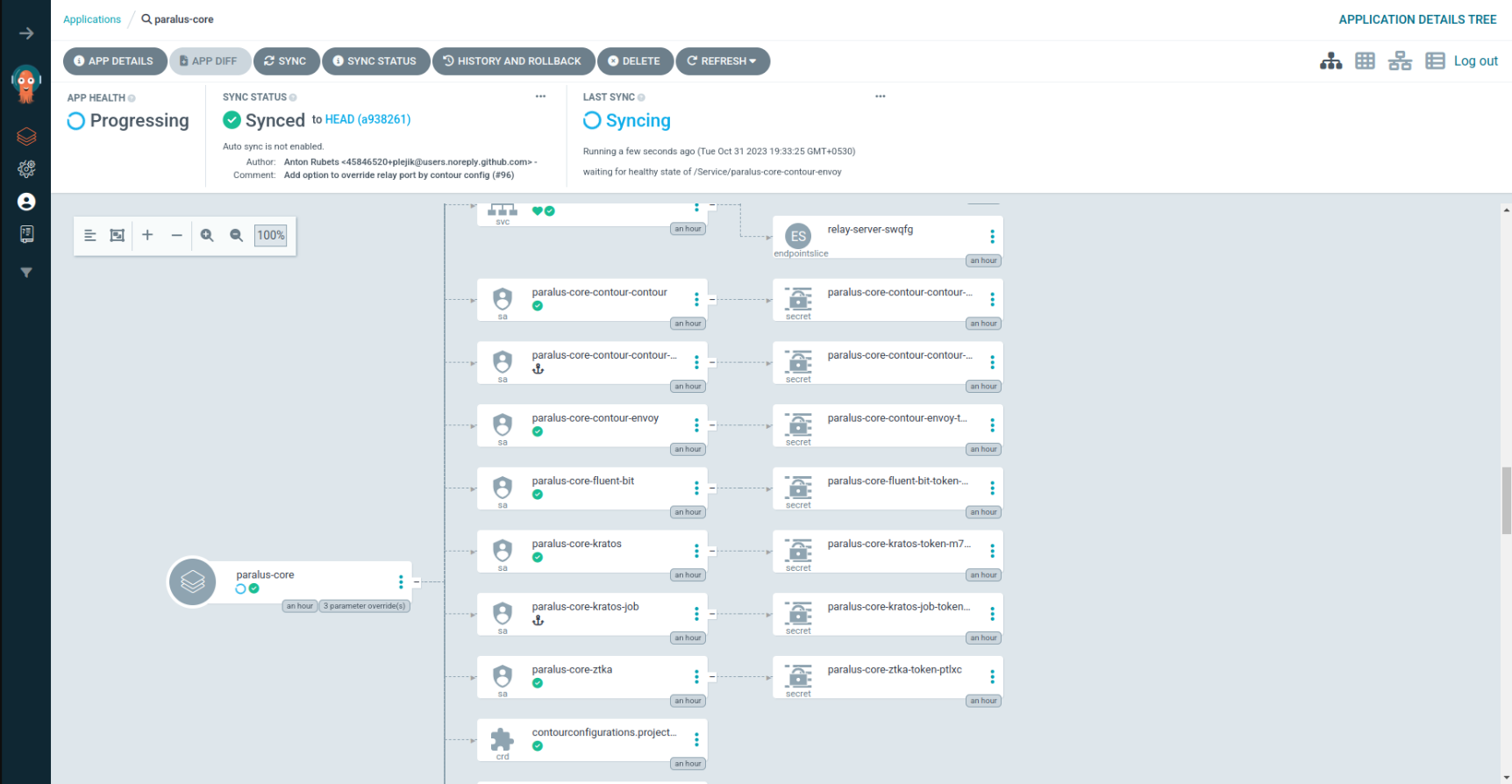The height and width of the screenshot is (784, 1512).
Task: Click the Sync button
Action: pyautogui.click(x=286, y=61)
